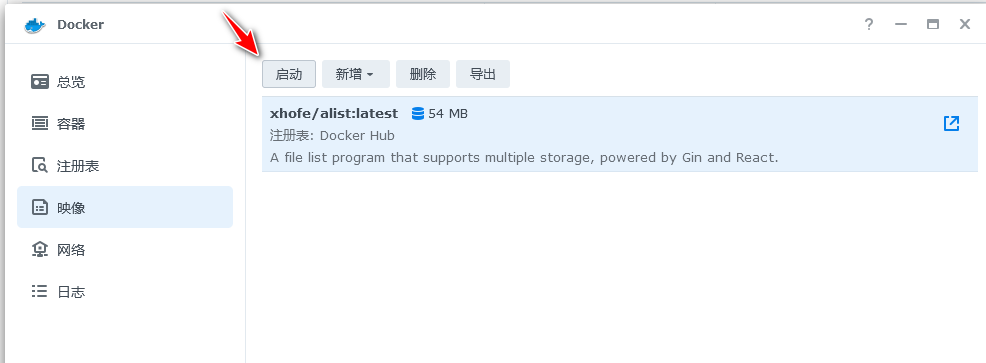Click the blue database size icon

[418, 114]
